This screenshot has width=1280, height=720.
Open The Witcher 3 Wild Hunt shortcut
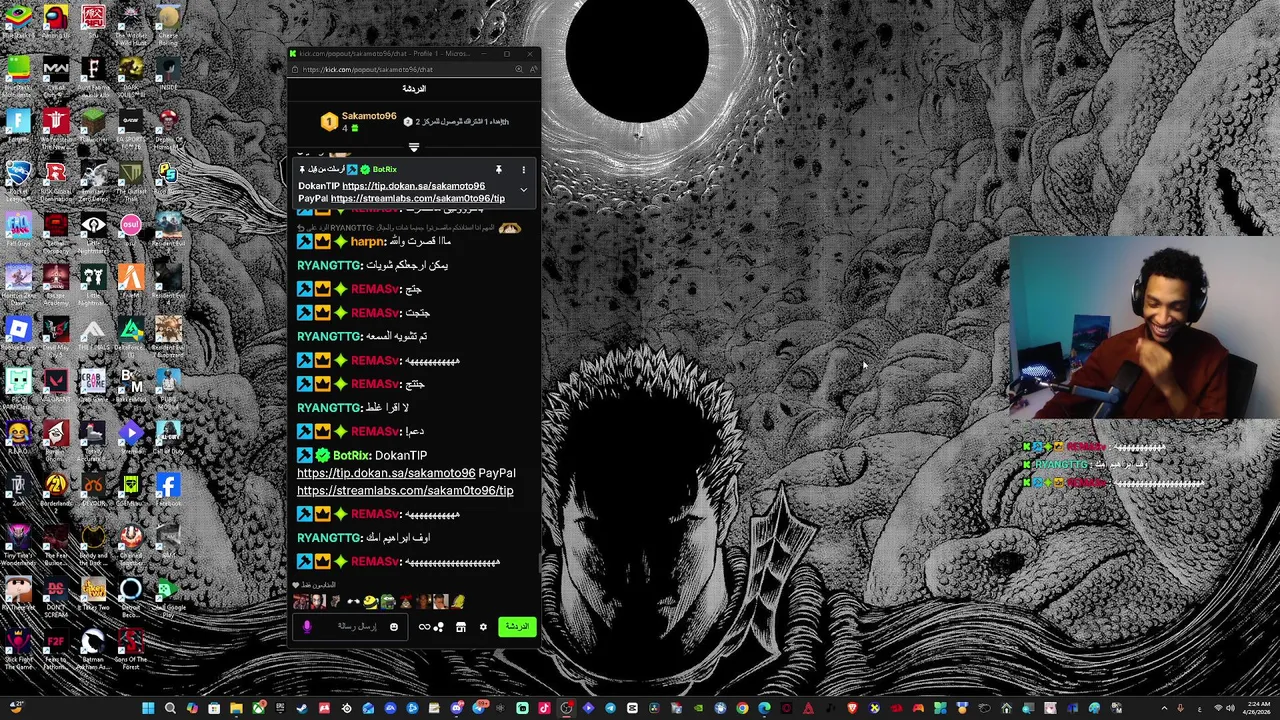point(131,24)
